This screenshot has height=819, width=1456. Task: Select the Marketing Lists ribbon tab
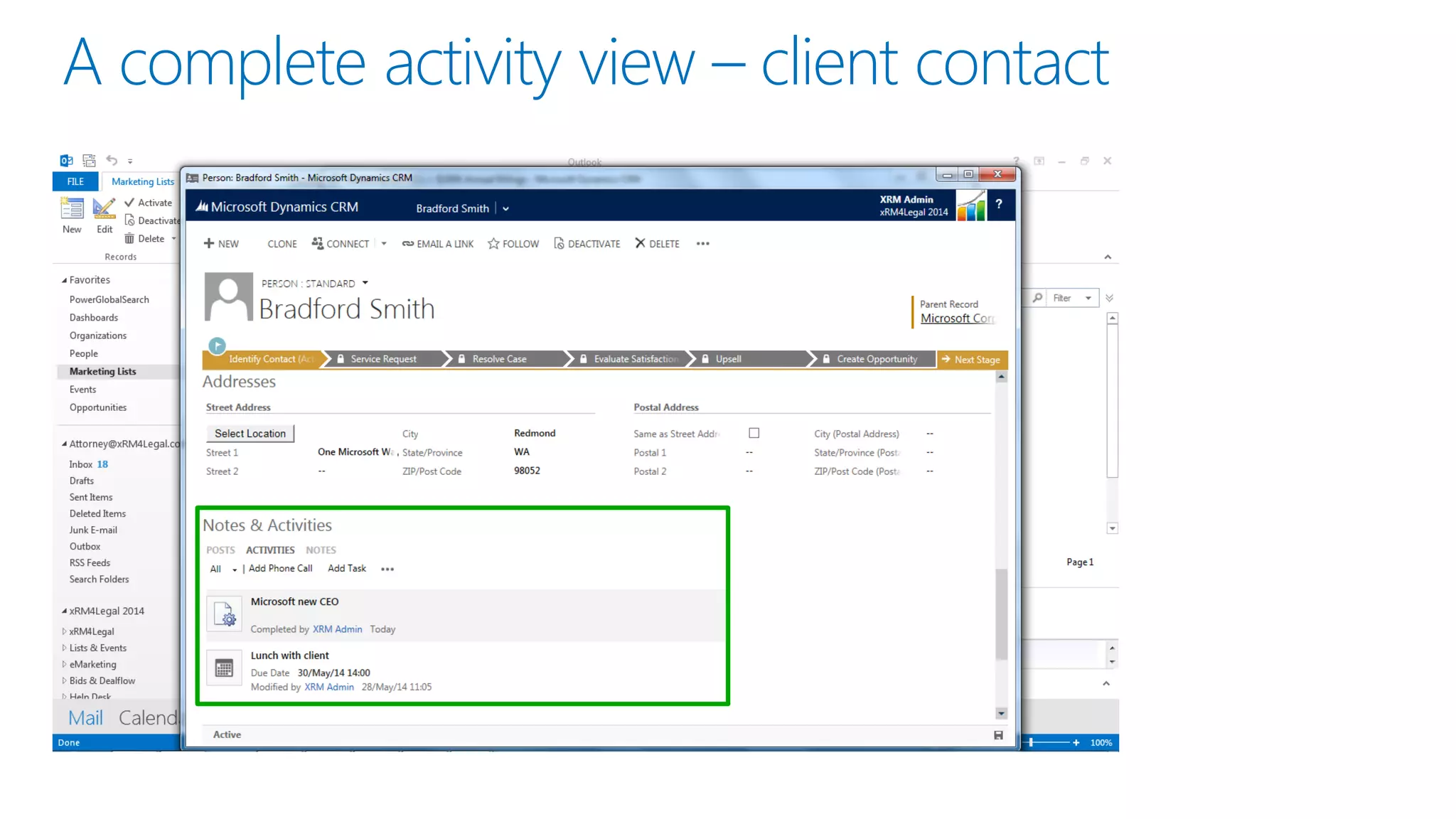coord(142,182)
